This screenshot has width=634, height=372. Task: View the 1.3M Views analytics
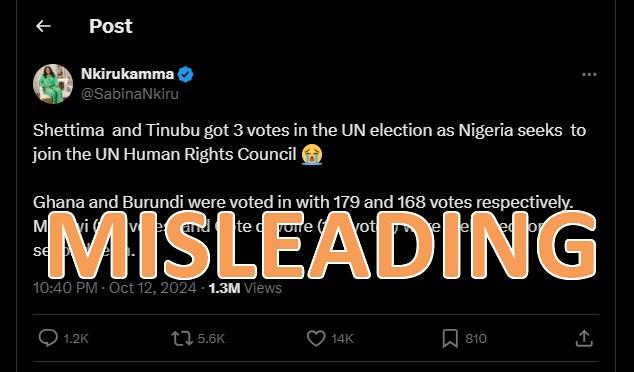coord(245,288)
